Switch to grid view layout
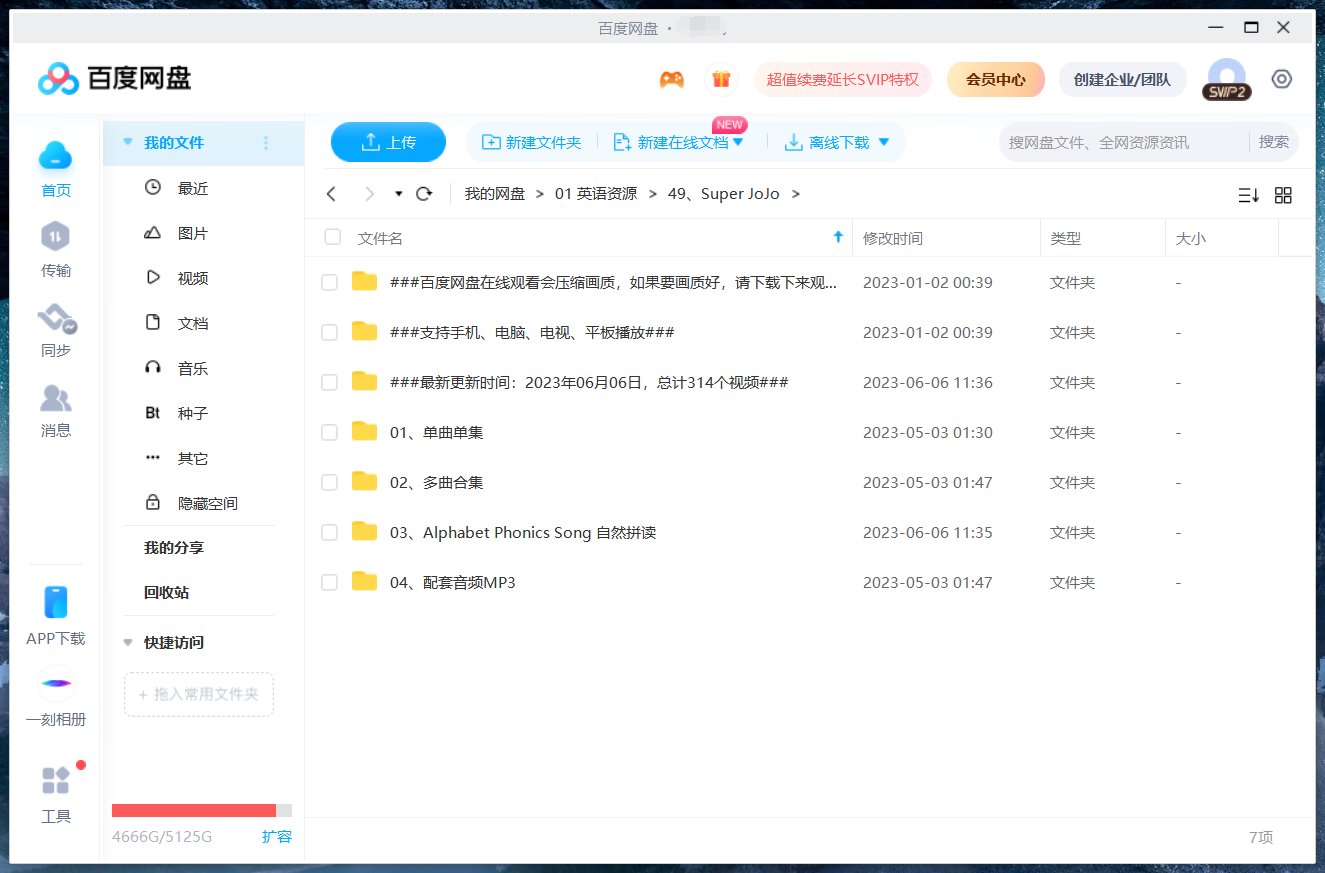 pyautogui.click(x=1283, y=195)
